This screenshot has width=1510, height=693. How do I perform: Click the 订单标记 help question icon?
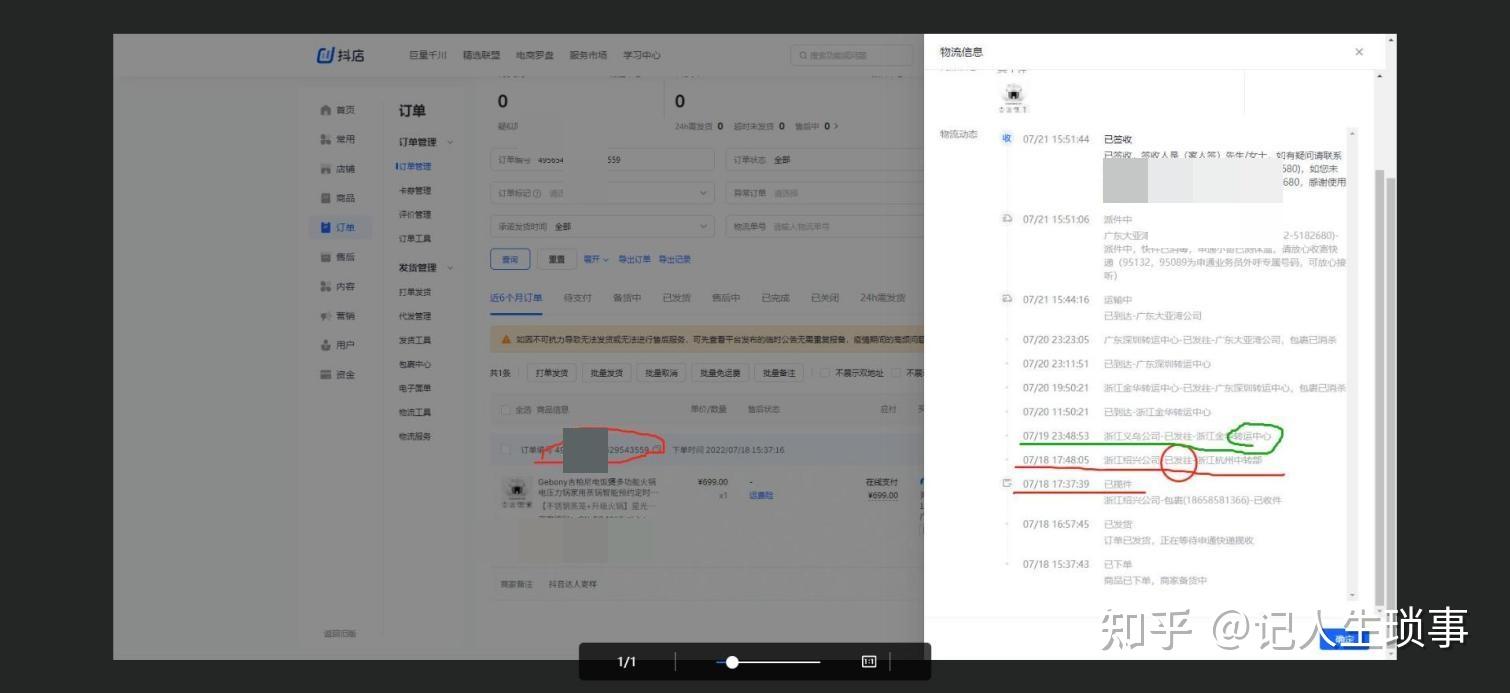coord(537,193)
